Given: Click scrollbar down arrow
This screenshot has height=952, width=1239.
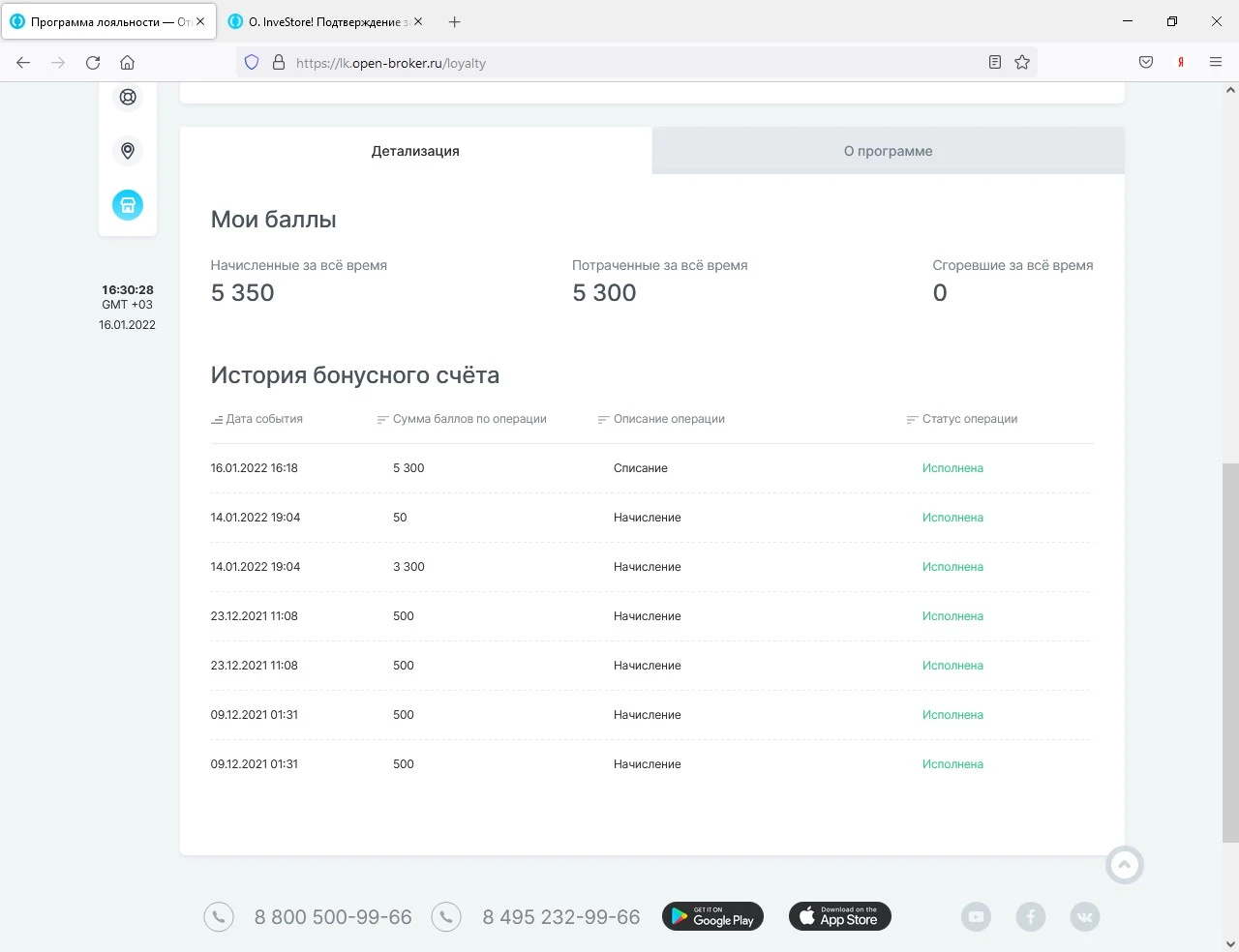Looking at the screenshot, I should pyautogui.click(x=1230, y=943).
